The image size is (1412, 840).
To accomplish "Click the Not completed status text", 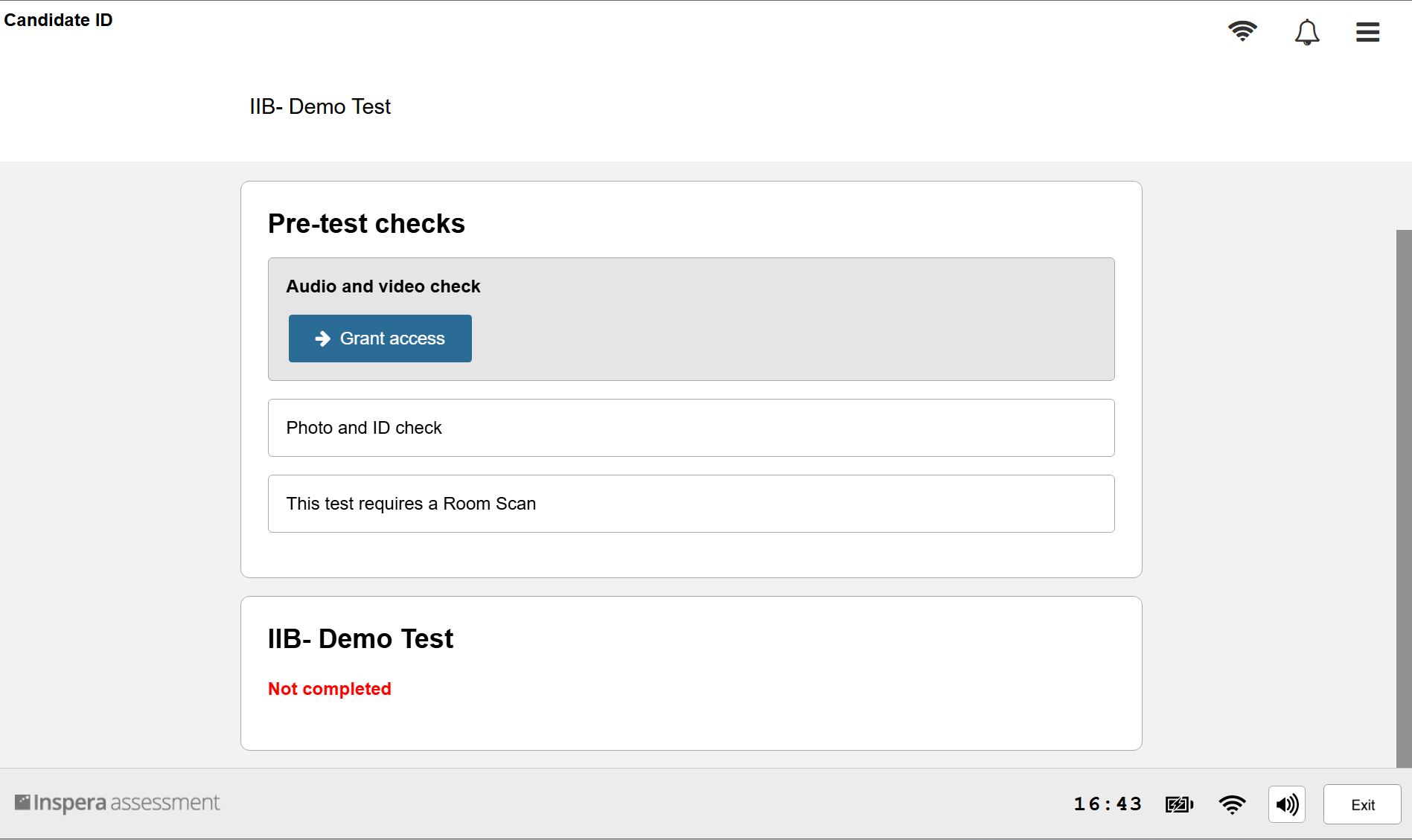I will point(330,689).
